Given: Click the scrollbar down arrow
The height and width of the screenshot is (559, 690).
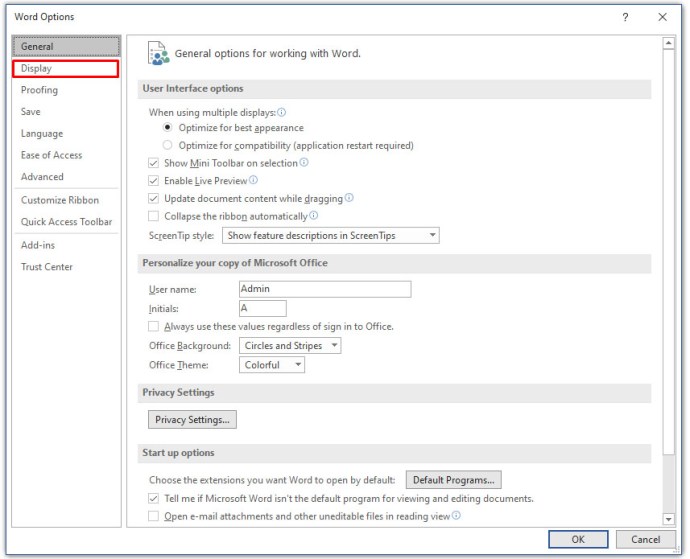Looking at the screenshot, I should (x=668, y=519).
